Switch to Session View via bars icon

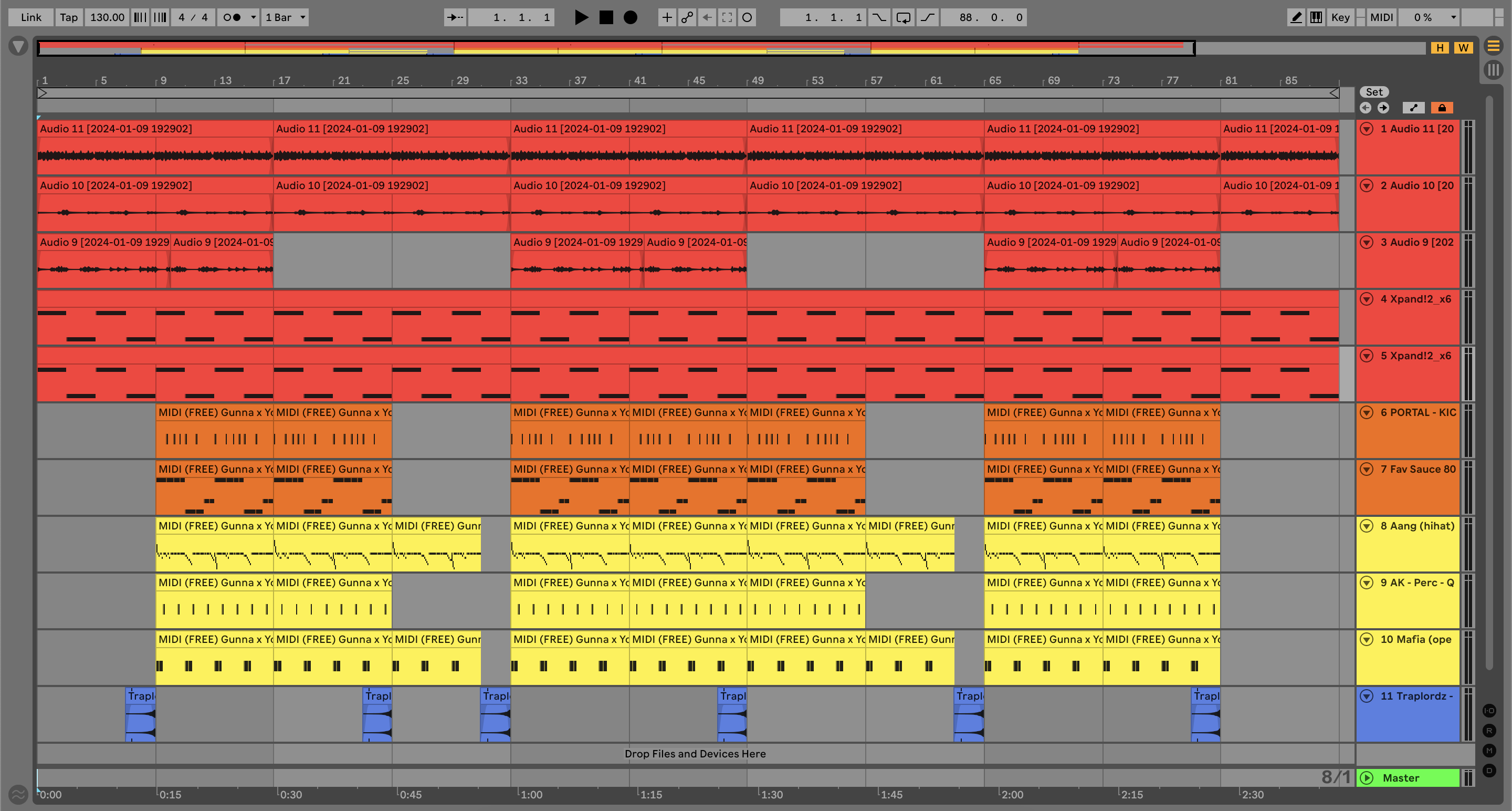[1493, 70]
